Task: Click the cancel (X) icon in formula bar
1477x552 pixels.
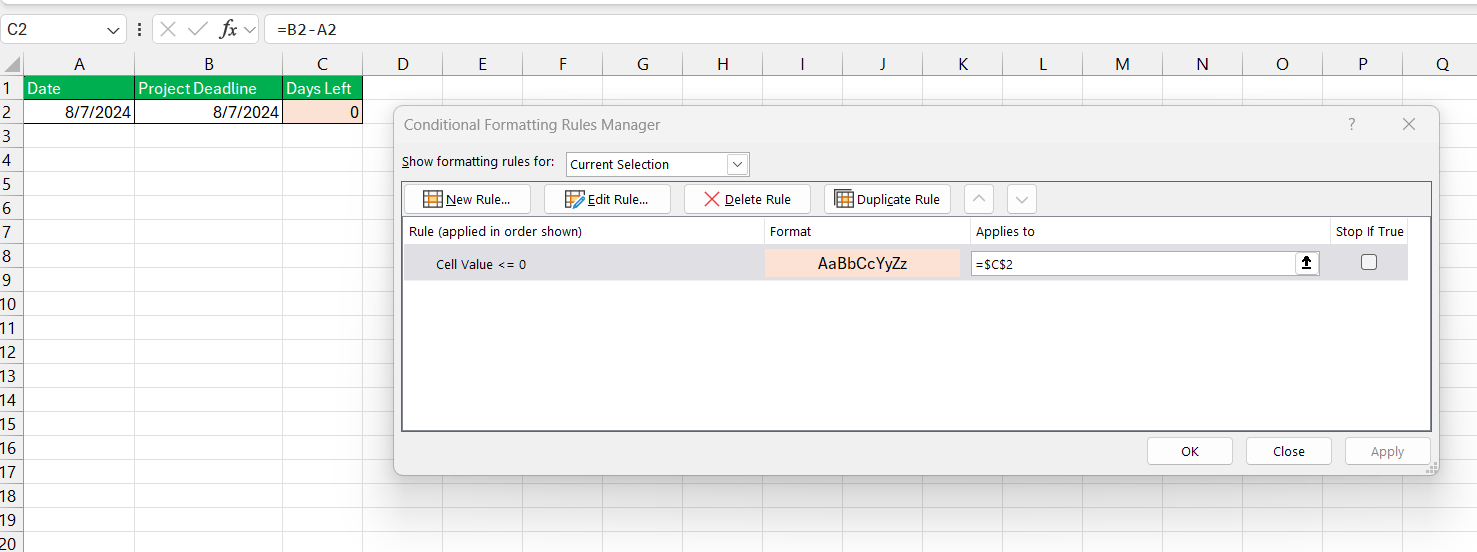Action: (x=168, y=29)
